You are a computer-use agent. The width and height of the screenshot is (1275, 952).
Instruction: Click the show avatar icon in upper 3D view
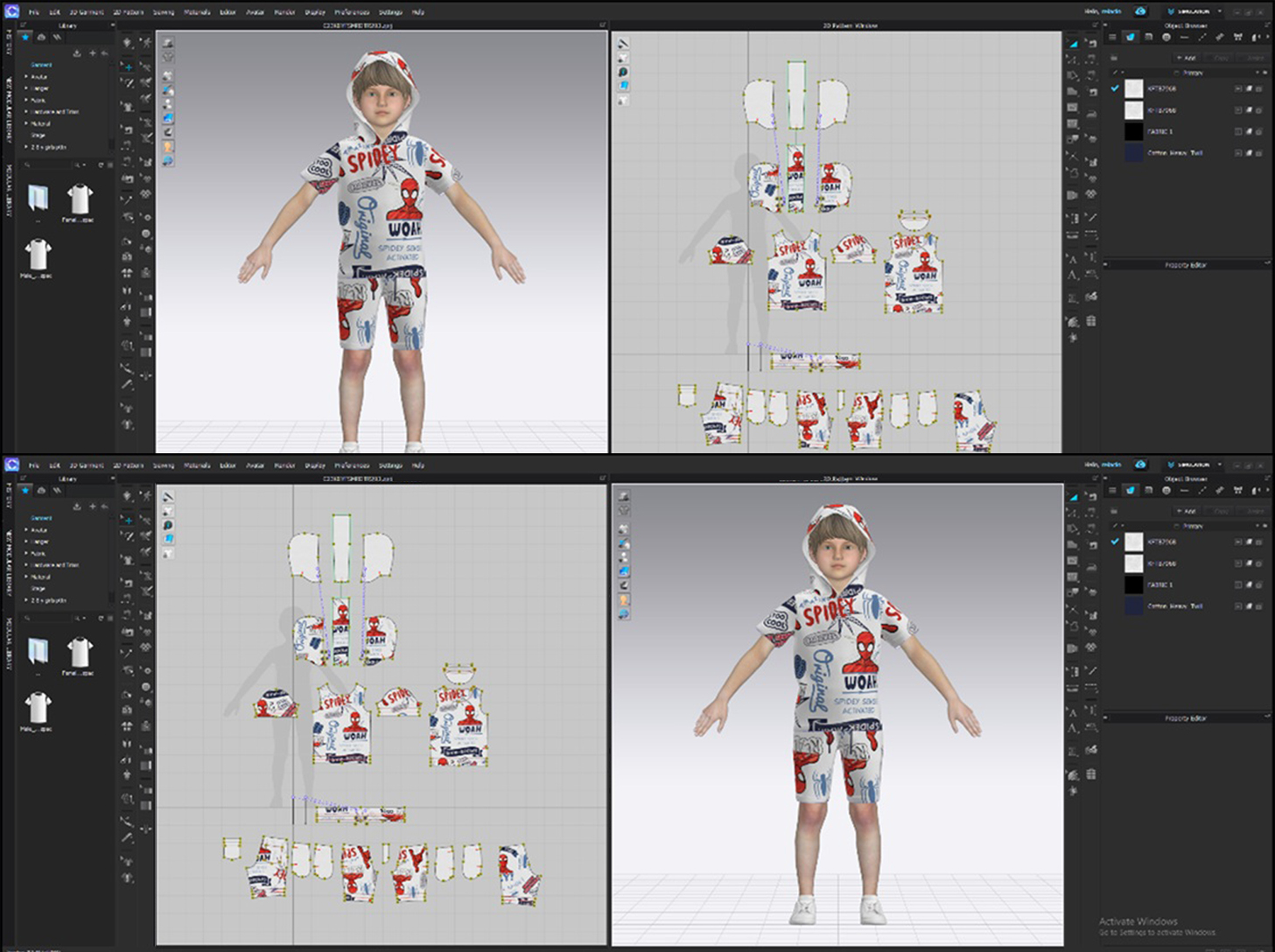167,147
